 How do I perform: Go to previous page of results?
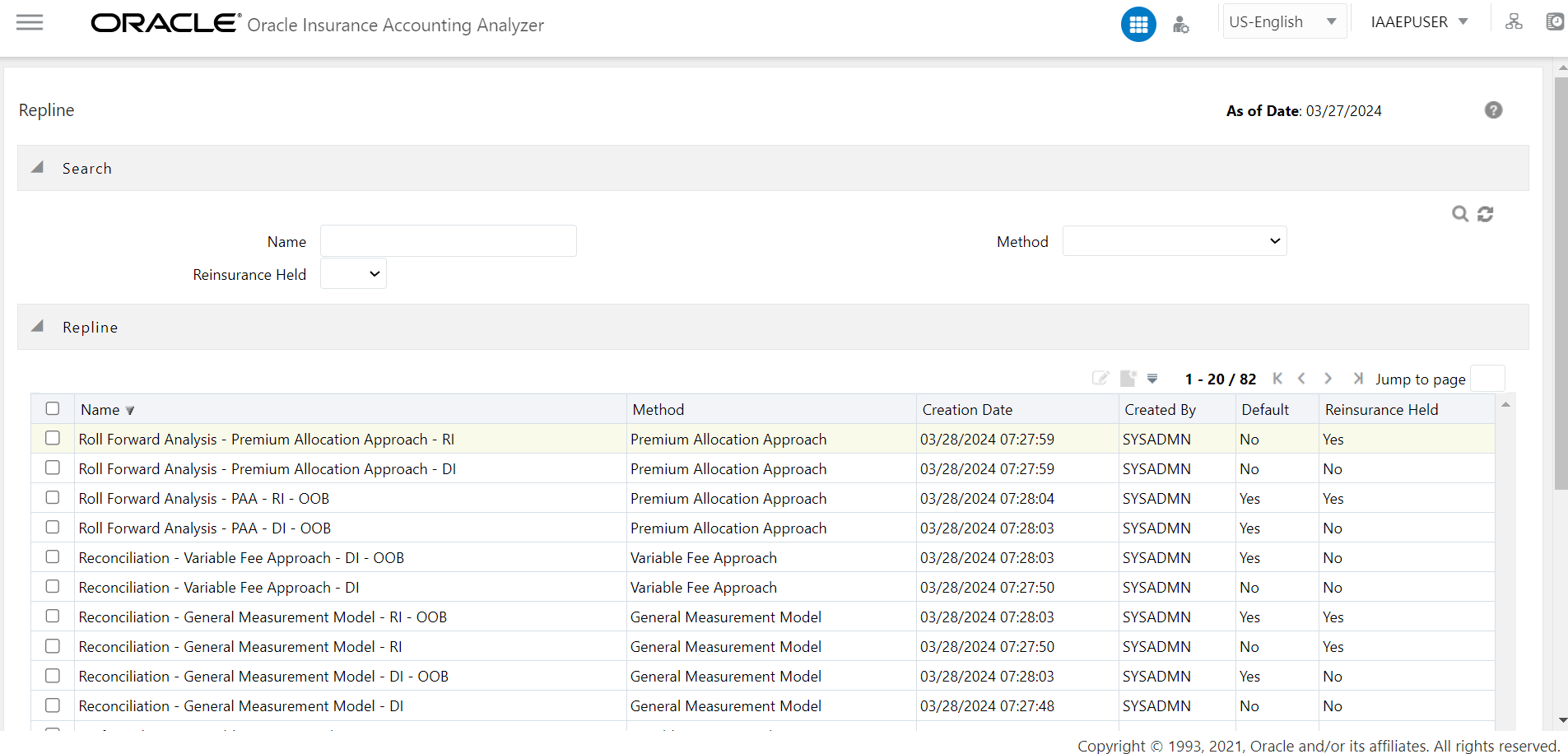pos(1301,379)
